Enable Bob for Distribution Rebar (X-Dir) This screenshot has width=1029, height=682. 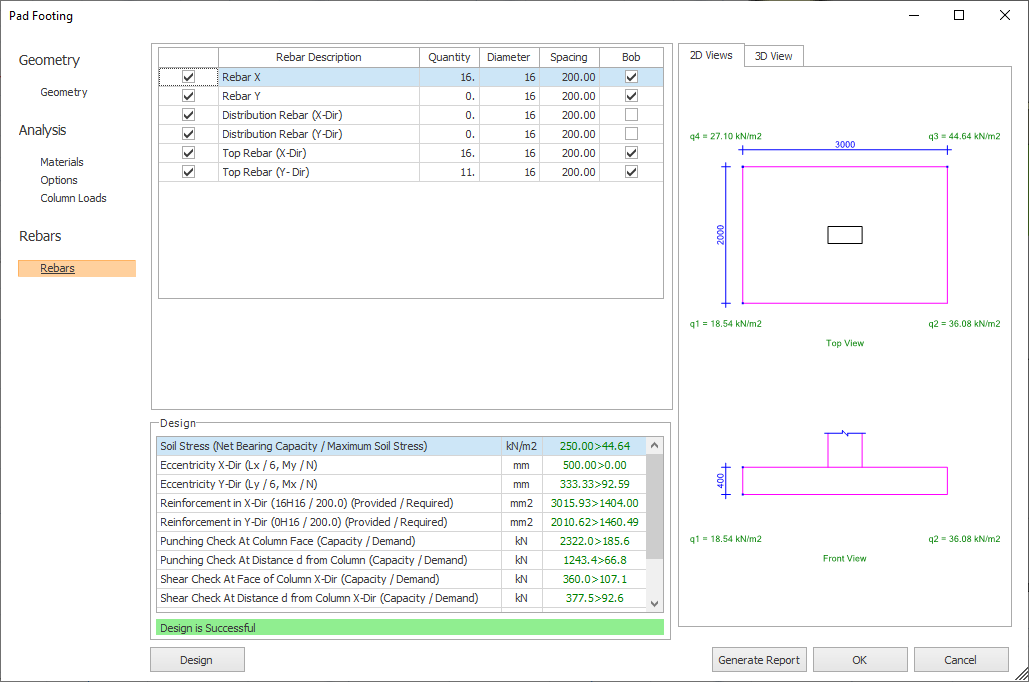pos(631,115)
